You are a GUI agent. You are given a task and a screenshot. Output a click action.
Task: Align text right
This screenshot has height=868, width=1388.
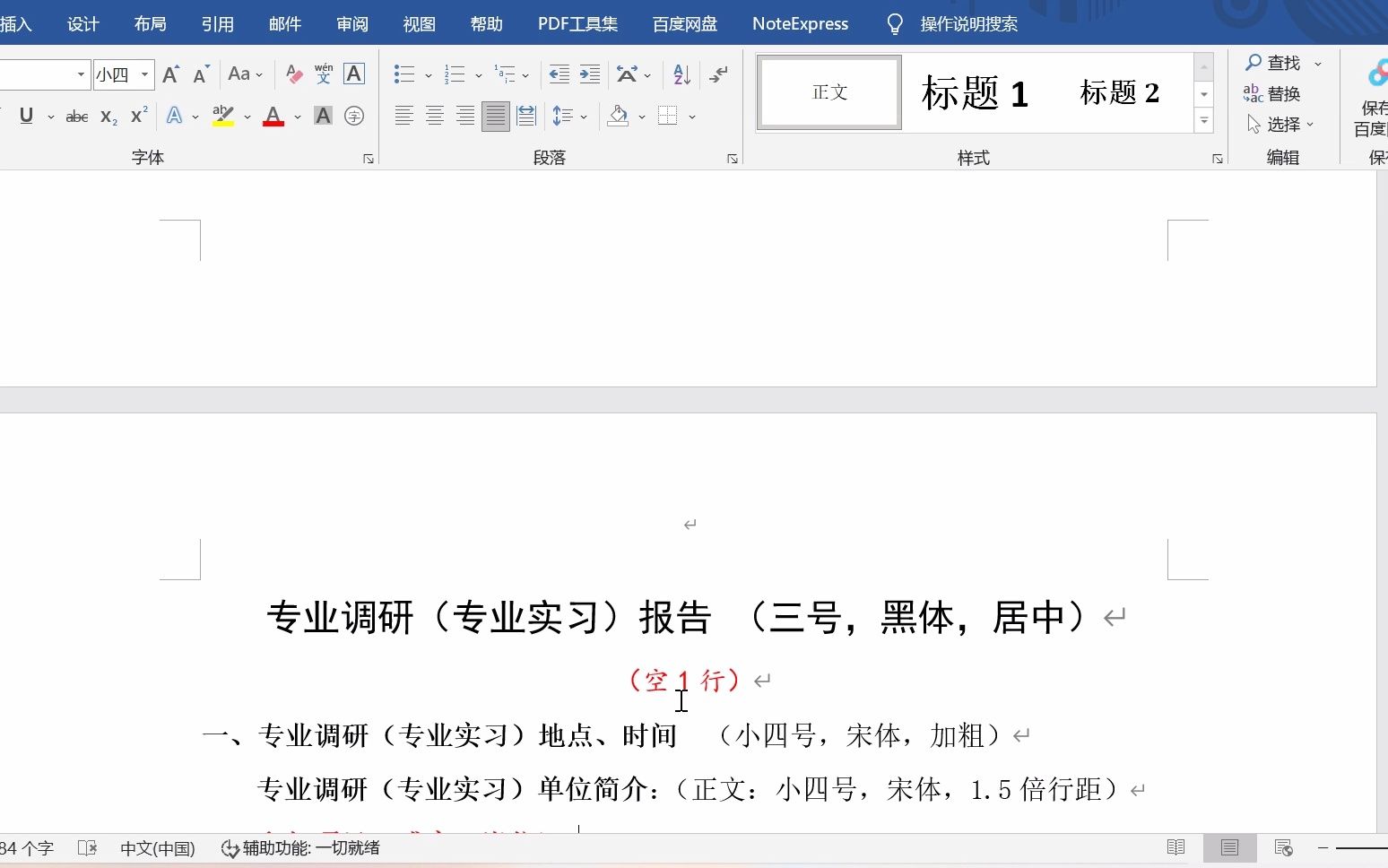click(465, 116)
